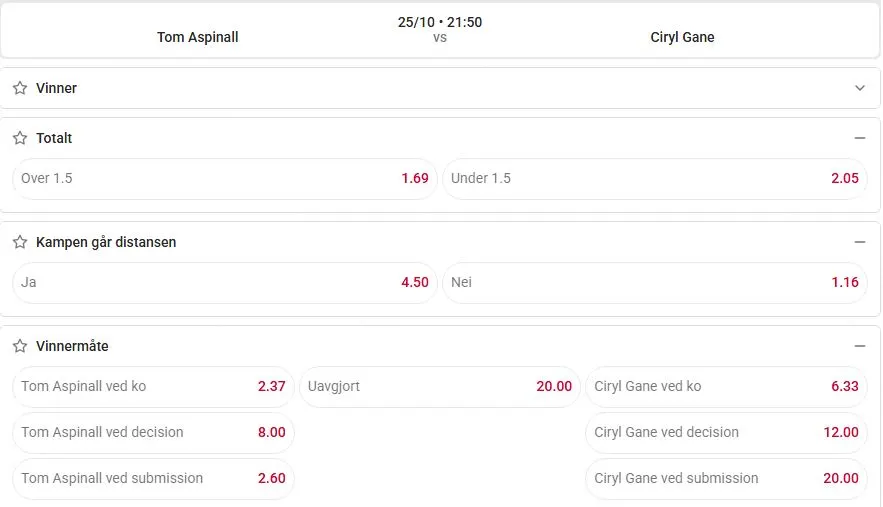This screenshot has height=507, width=883.
Task: Choose Uavgjort at 20.00 odds
Action: [x=440, y=386]
